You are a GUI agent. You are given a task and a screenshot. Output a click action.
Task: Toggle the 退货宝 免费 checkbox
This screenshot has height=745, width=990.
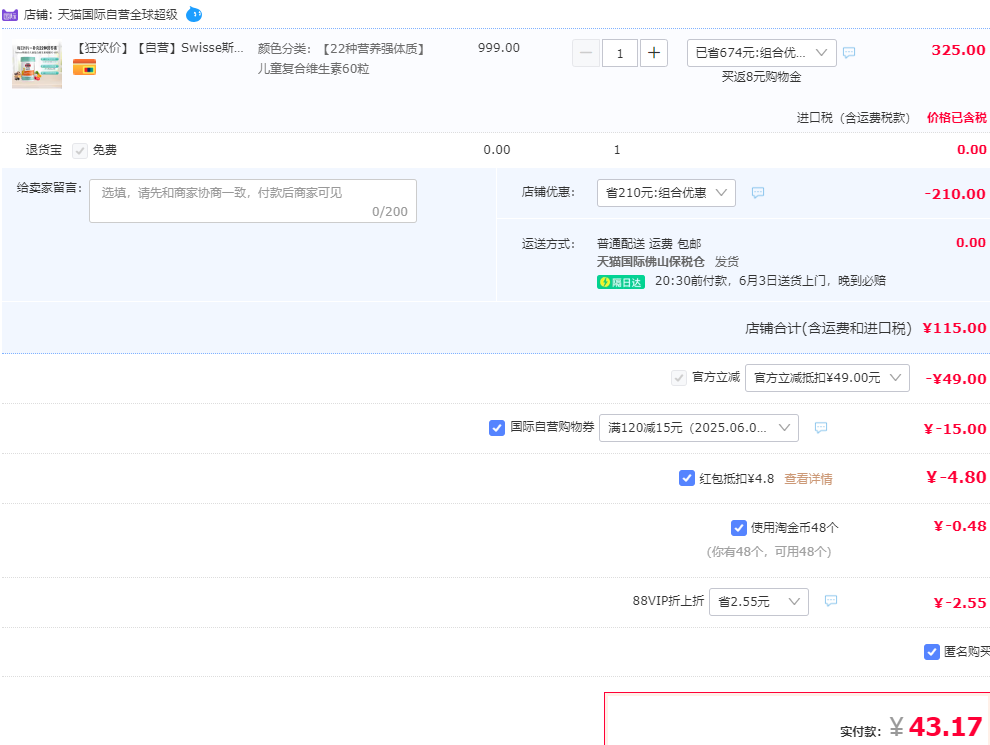[80, 150]
